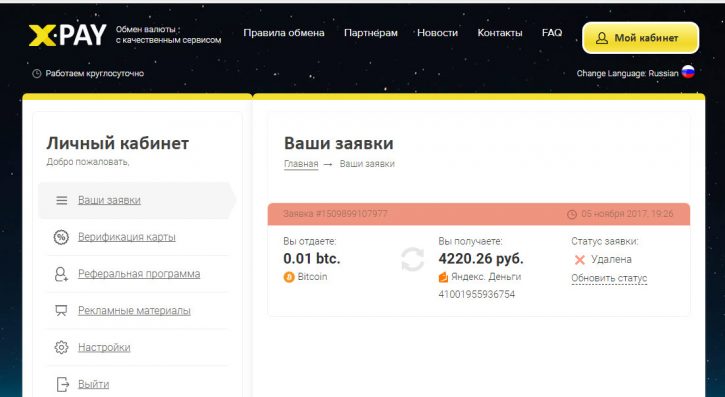Click the hamburger icon beside Ваши заявки
The height and width of the screenshot is (397, 725).
pyautogui.click(x=61, y=201)
